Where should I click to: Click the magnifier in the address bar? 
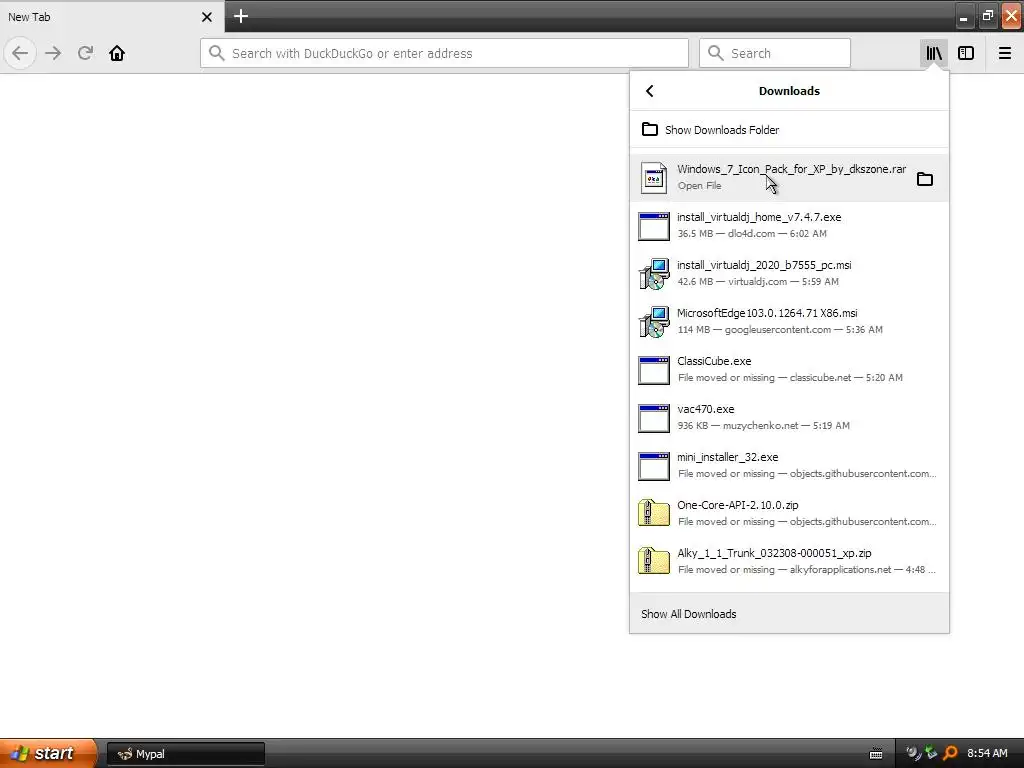pyautogui.click(x=216, y=53)
